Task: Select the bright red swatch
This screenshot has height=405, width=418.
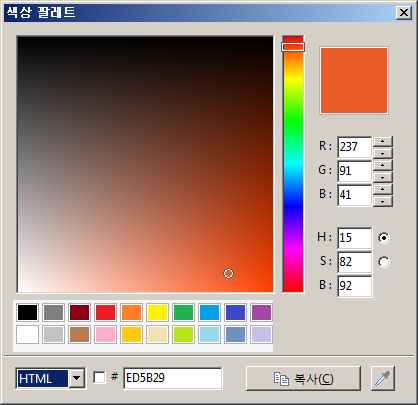Action: [106, 313]
